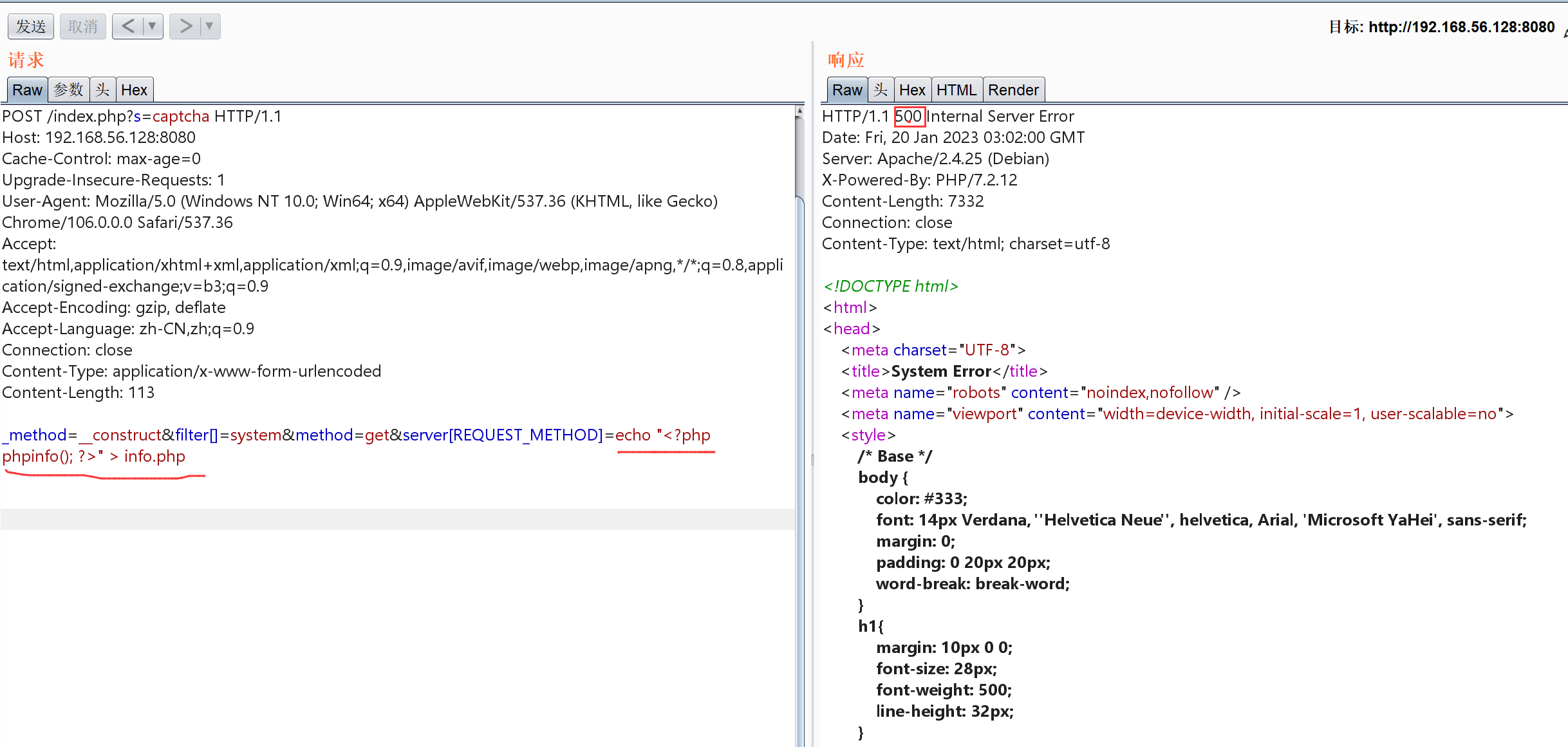Click the _method=__construct payload text
This screenshot has height=747, width=1568.
[81, 435]
